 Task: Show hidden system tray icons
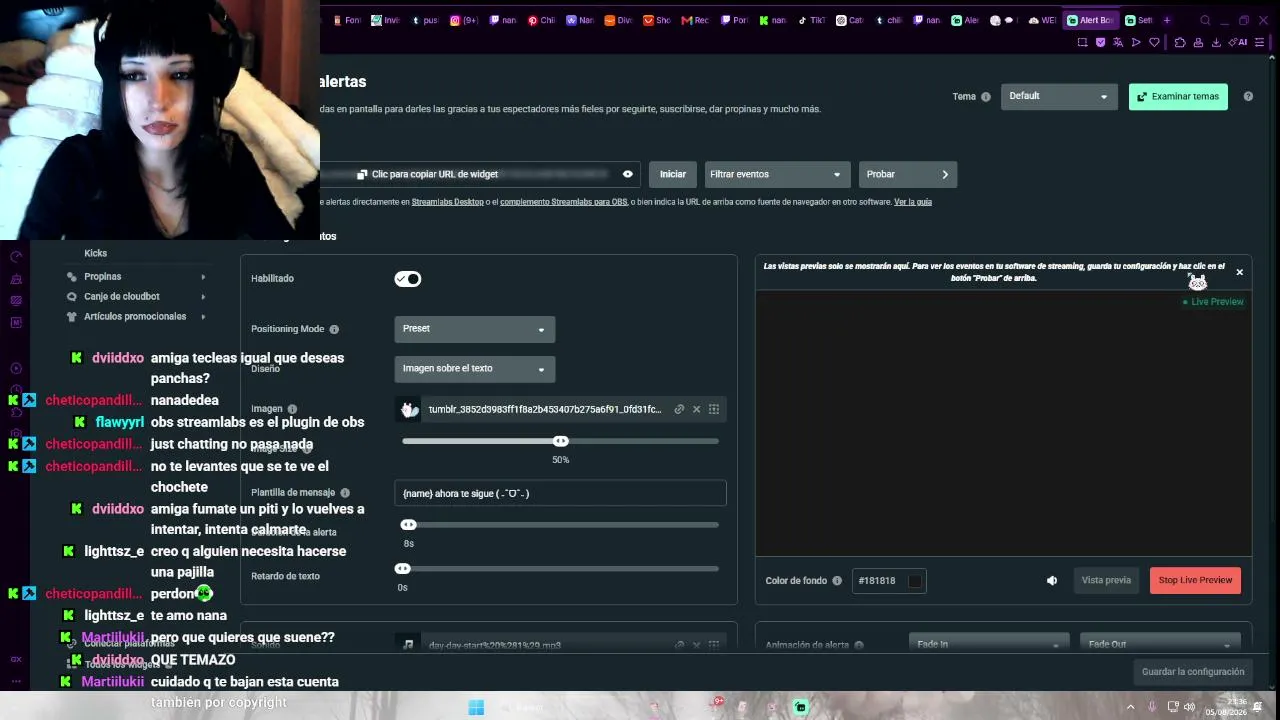click(x=1131, y=707)
